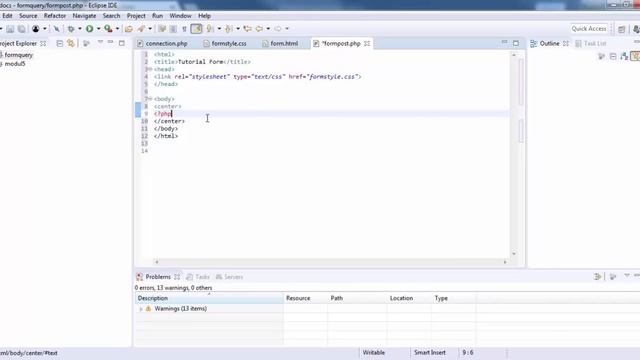Collapse All in Project Explorer
Viewport: 640px width, 360px height.
tap(60, 43)
